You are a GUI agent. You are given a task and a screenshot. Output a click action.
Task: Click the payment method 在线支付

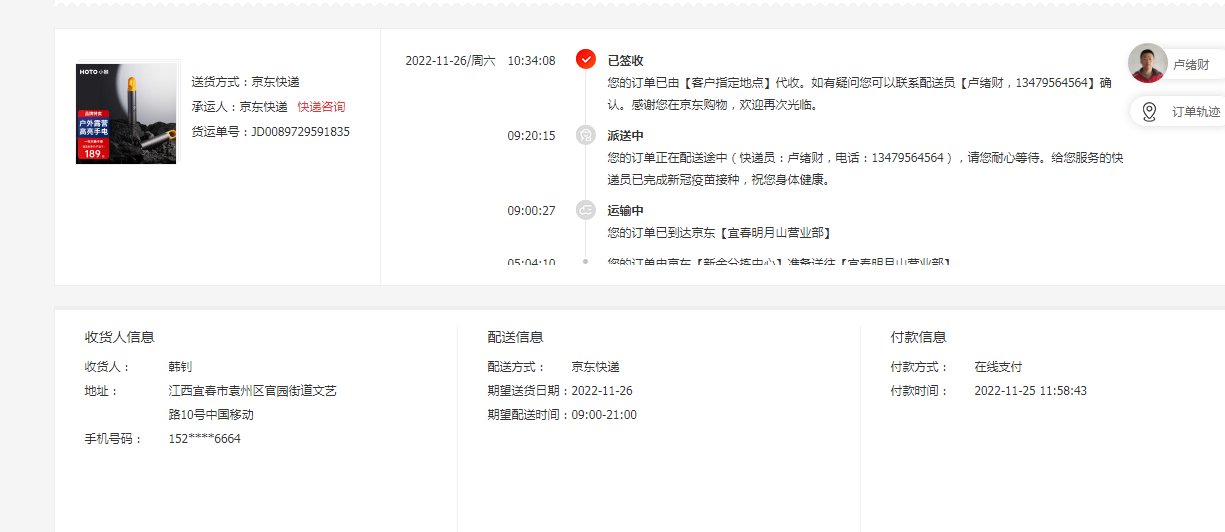(x=999, y=367)
